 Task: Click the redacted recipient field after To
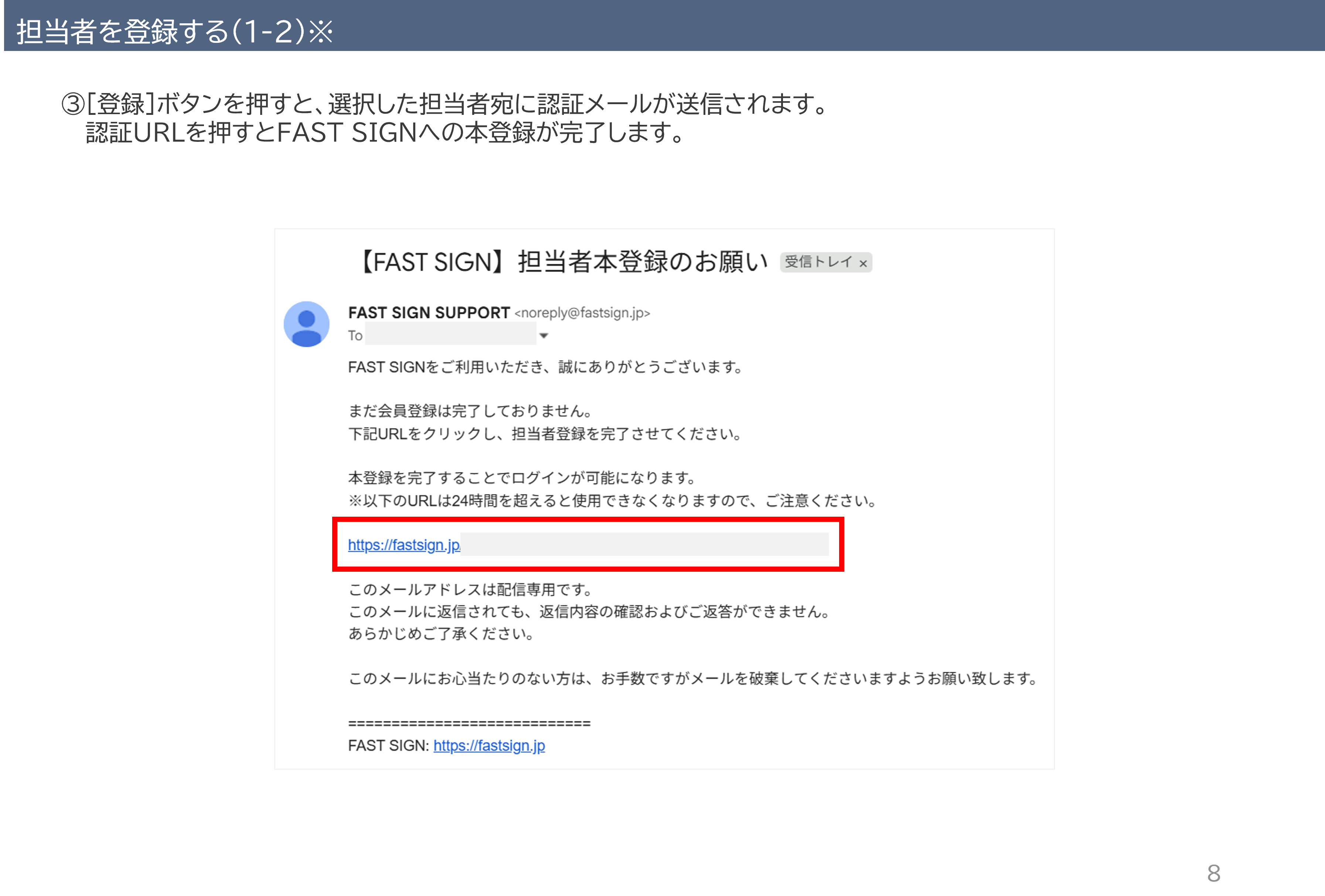tap(450, 334)
